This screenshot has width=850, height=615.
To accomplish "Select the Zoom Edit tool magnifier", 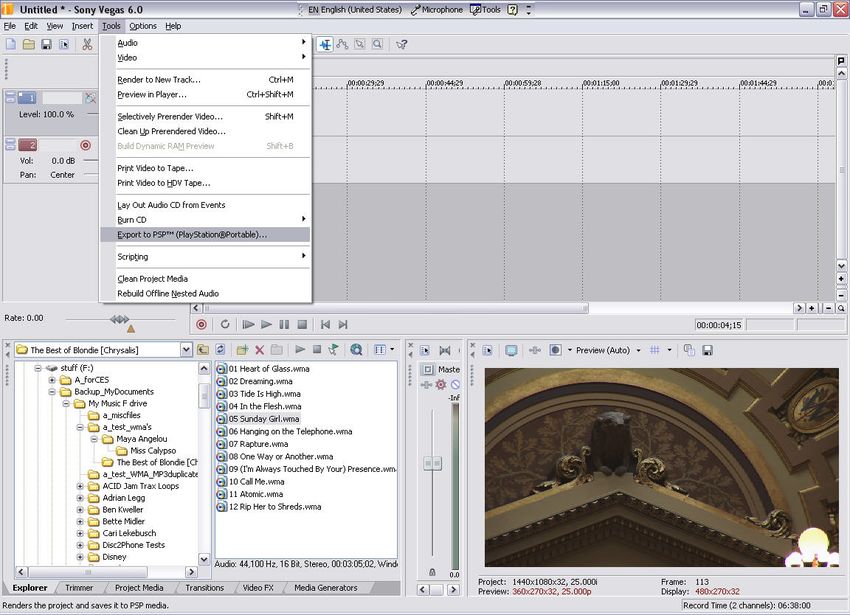I will pos(377,44).
